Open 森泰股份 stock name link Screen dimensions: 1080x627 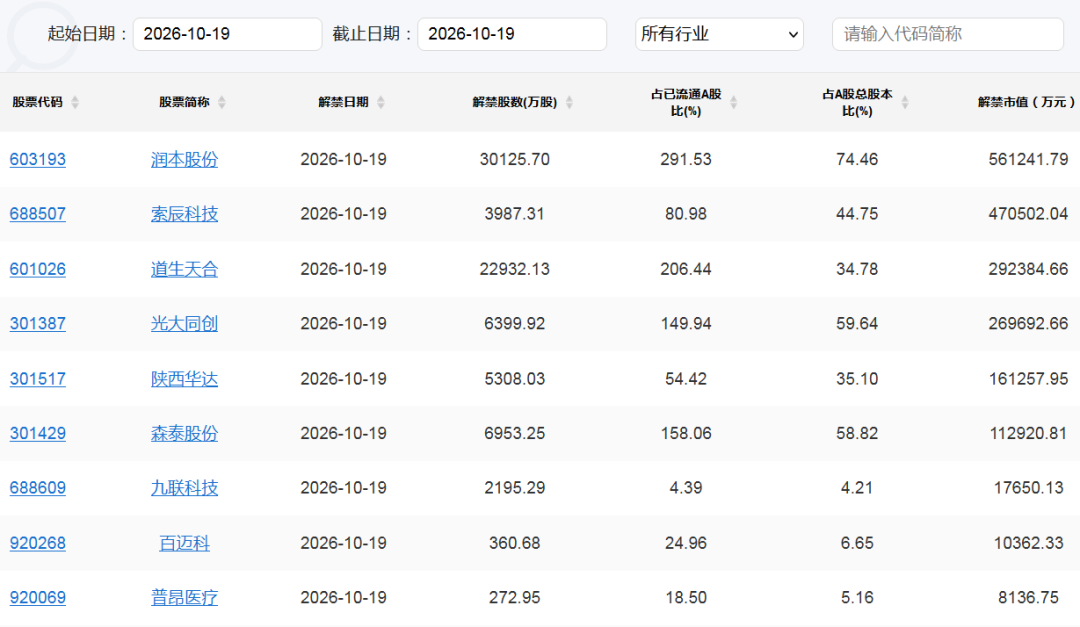185,433
